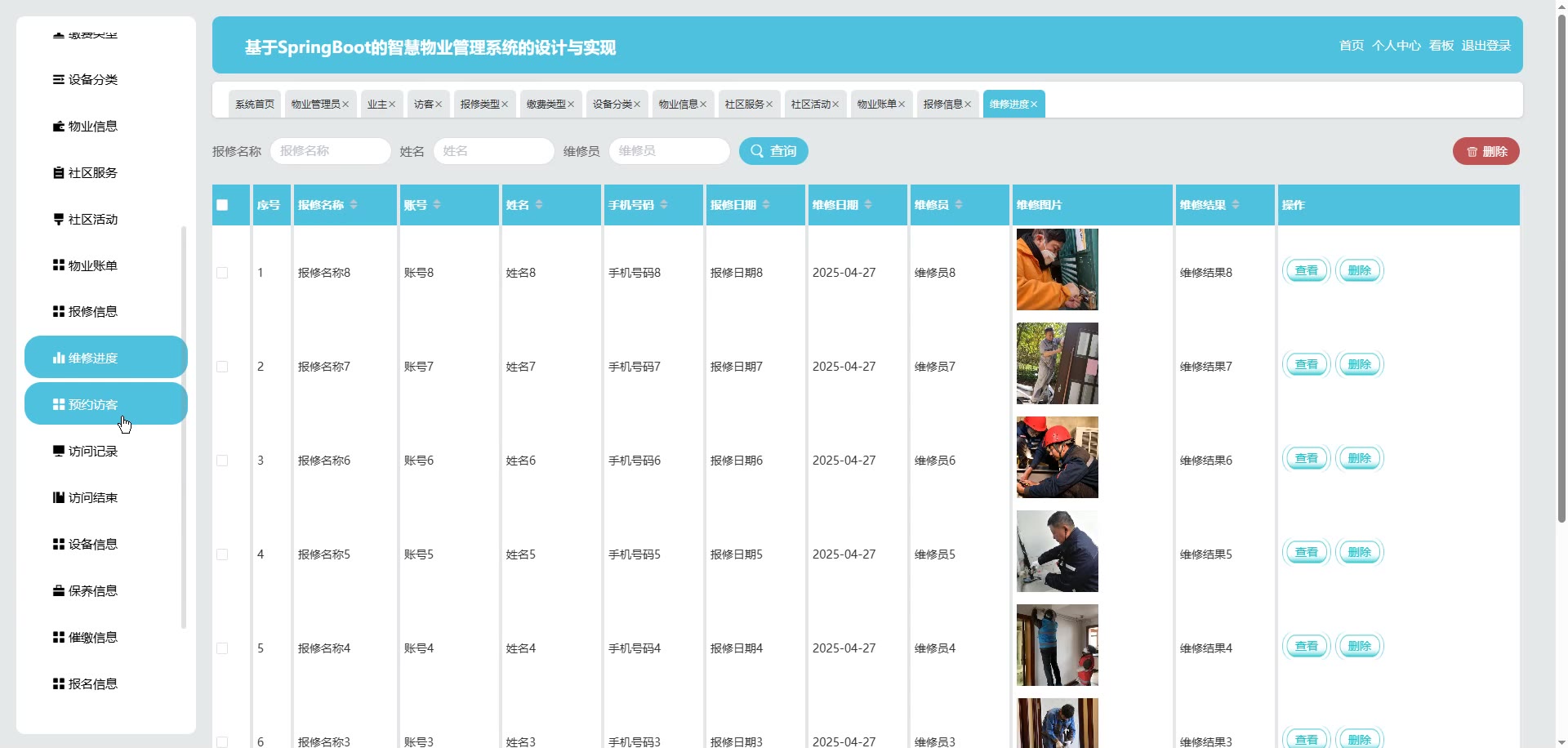Viewport: 1568px width, 748px height.
Task: Click 查看 button for 报修名称7 row
Action: tap(1306, 364)
